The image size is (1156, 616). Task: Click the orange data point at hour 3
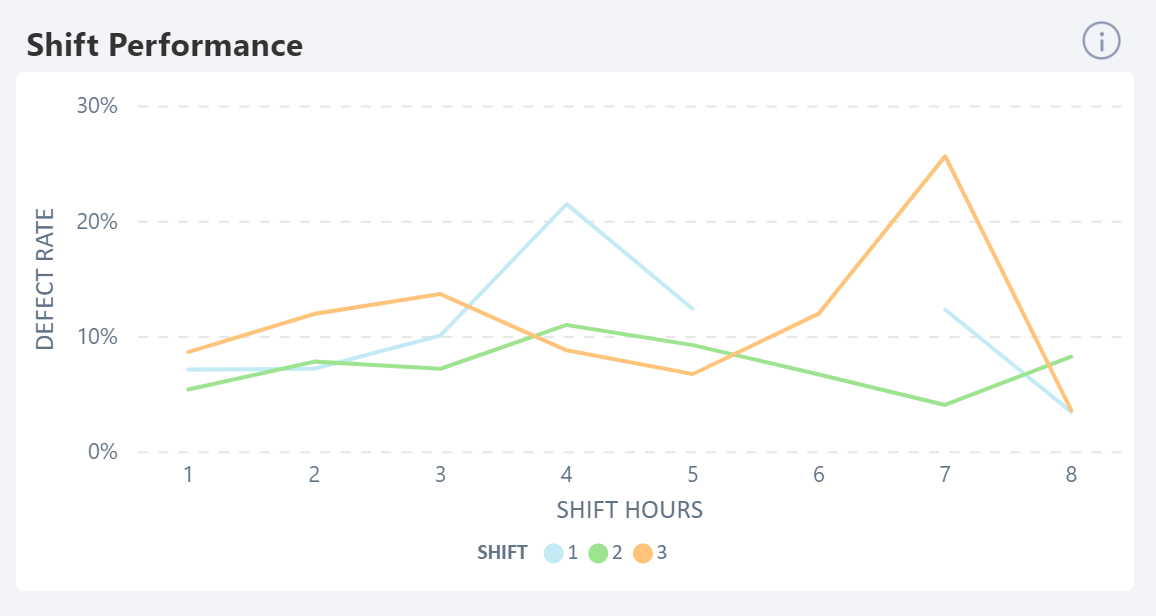pos(439,294)
